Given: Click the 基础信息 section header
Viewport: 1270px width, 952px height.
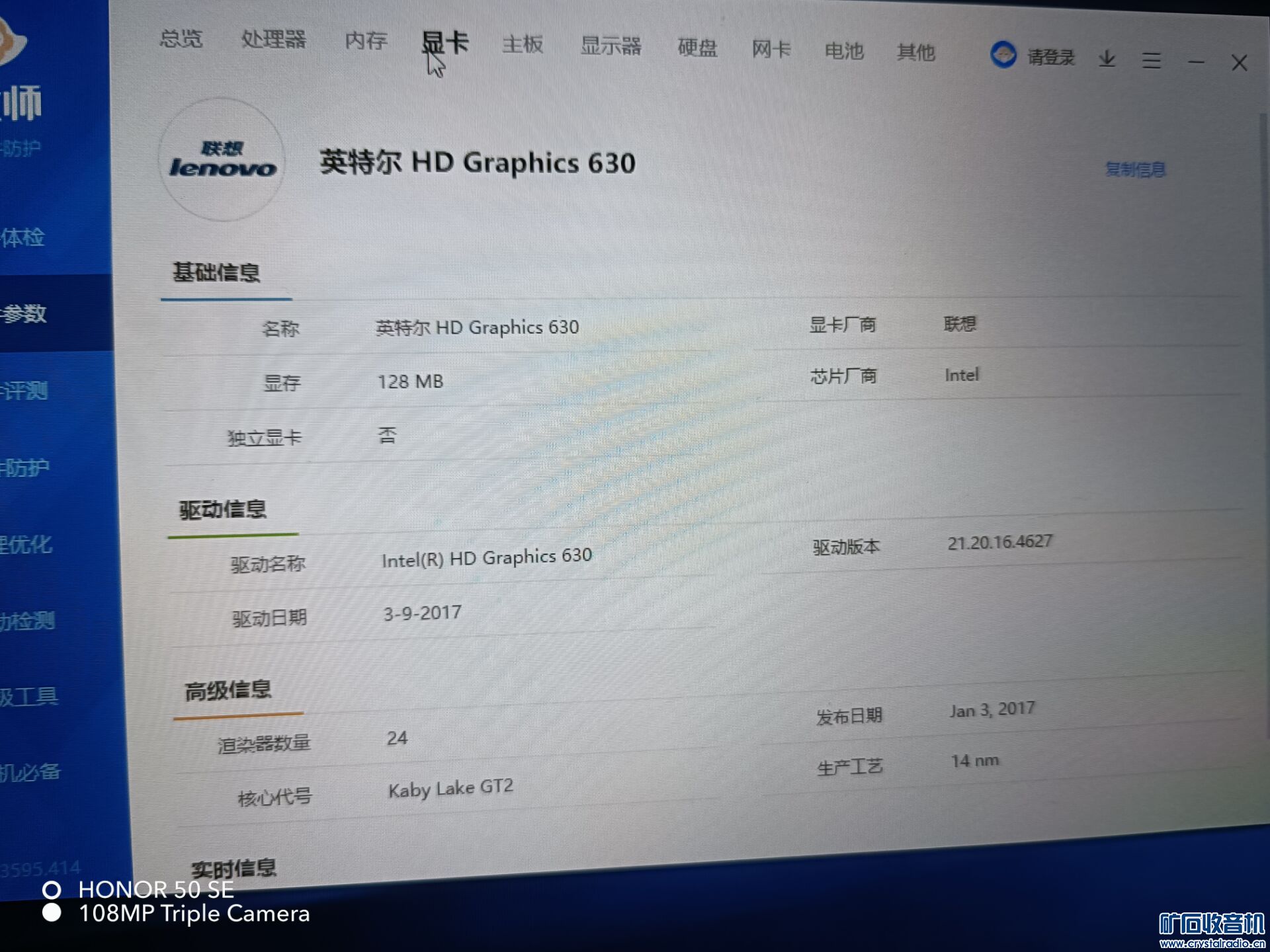Looking at the screenshot, I should point(216,272).
